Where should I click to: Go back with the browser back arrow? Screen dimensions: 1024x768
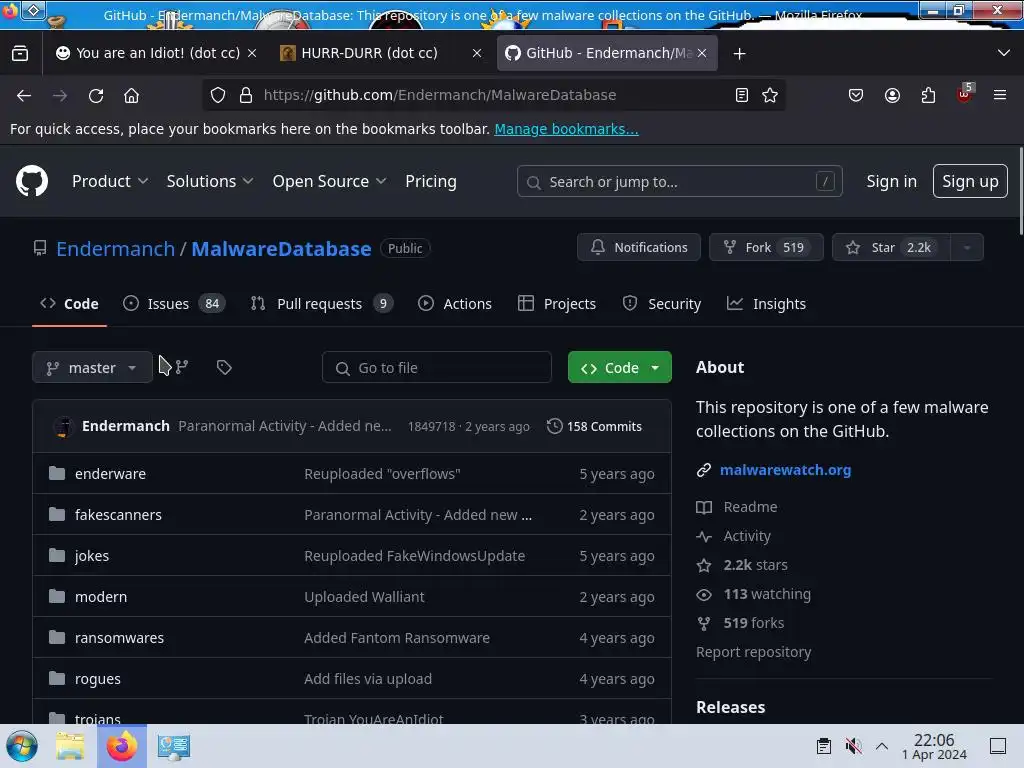pyautogui.click(x=24, y=95)
